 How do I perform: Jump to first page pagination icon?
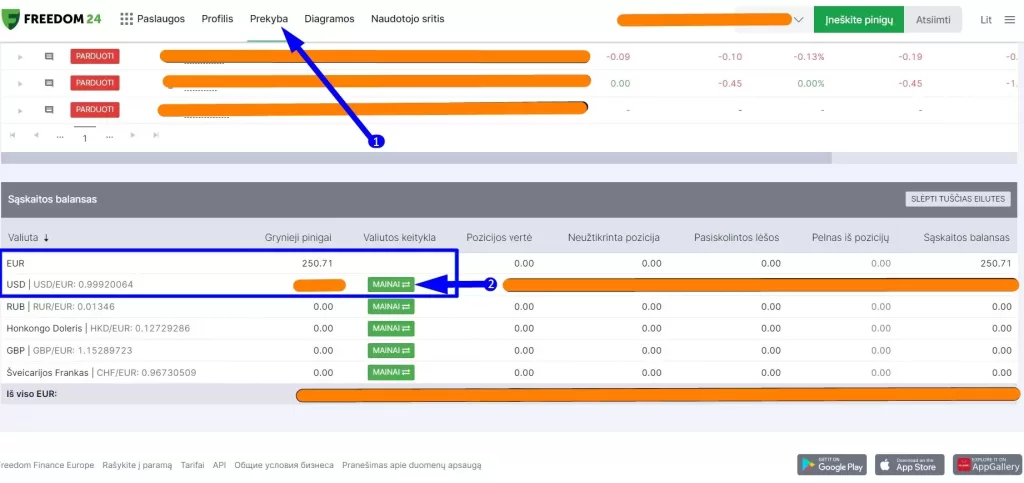[12, 135]
